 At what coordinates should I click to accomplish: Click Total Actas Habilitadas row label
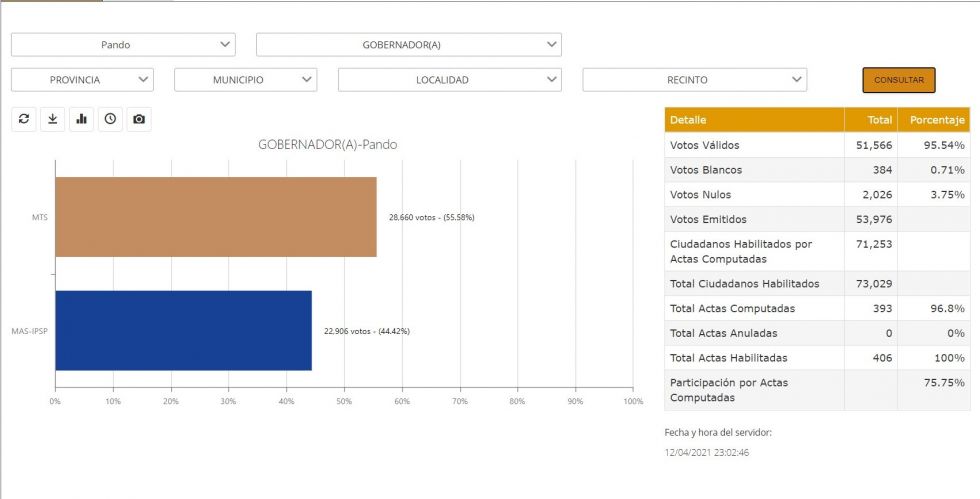(729, 358)
